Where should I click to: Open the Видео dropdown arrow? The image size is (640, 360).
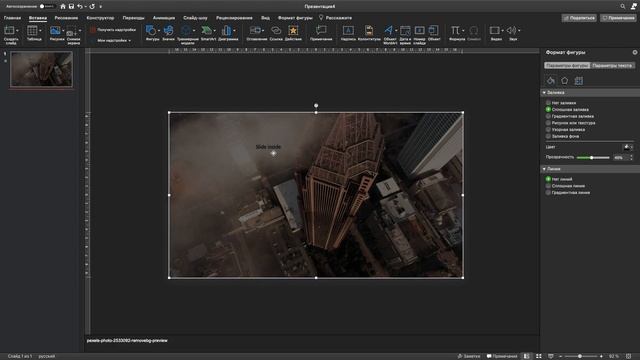pyautogui.click(x=502, y=31)
